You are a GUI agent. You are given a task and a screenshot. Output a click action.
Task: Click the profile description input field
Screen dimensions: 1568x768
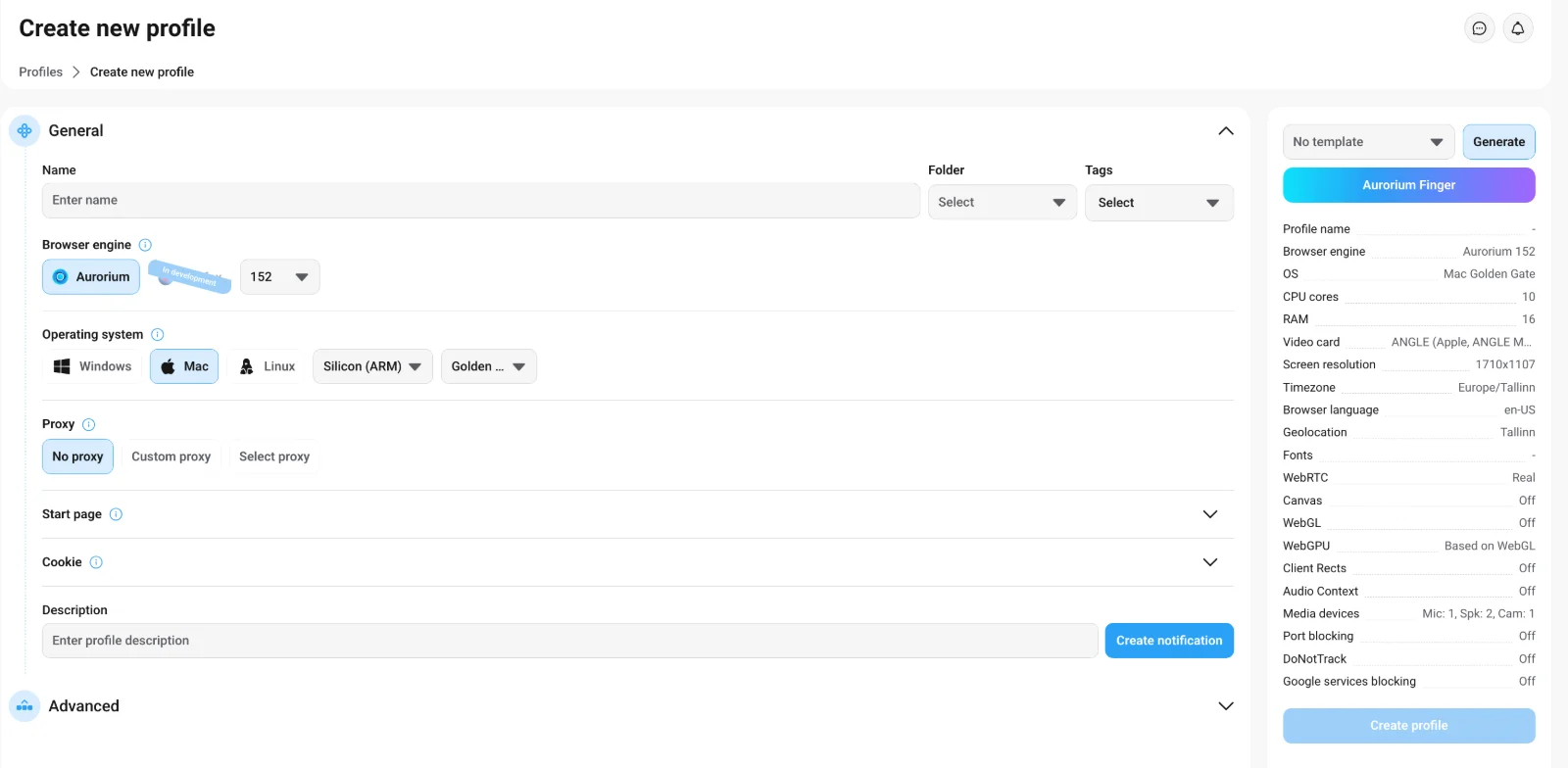point(569,641)
